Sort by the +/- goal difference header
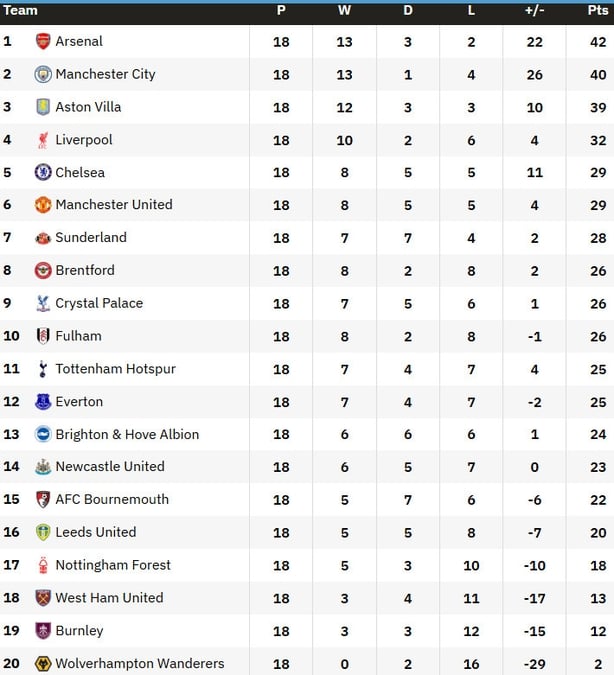Viewport: 614px width, 675px height. coord(534,11)
